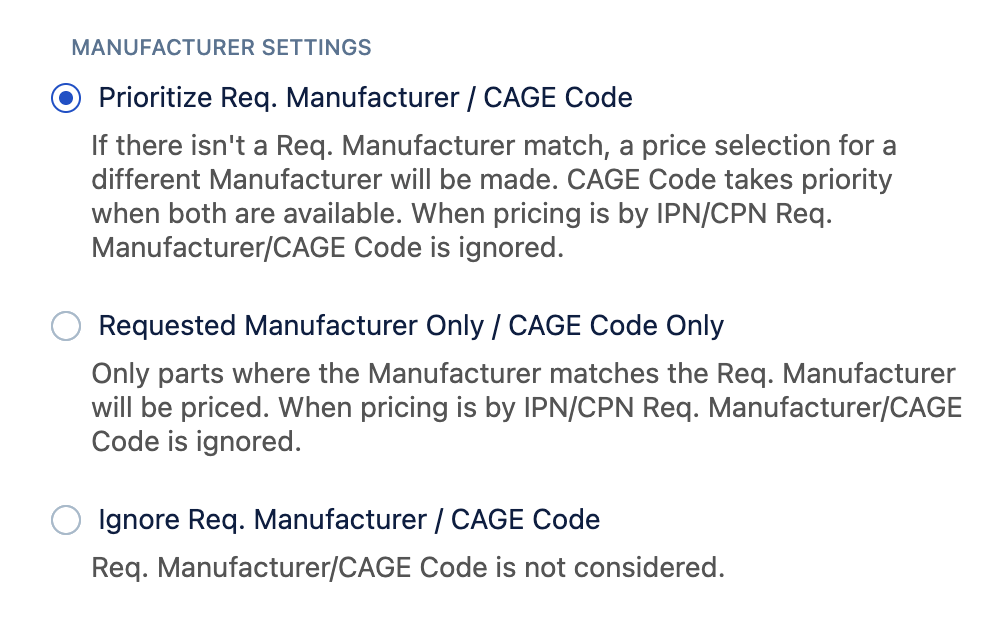Click "Req. Manufacturer/CAGE Code is not considered." text
This screenshot has height=620, width=1000.
coord(407,568)
